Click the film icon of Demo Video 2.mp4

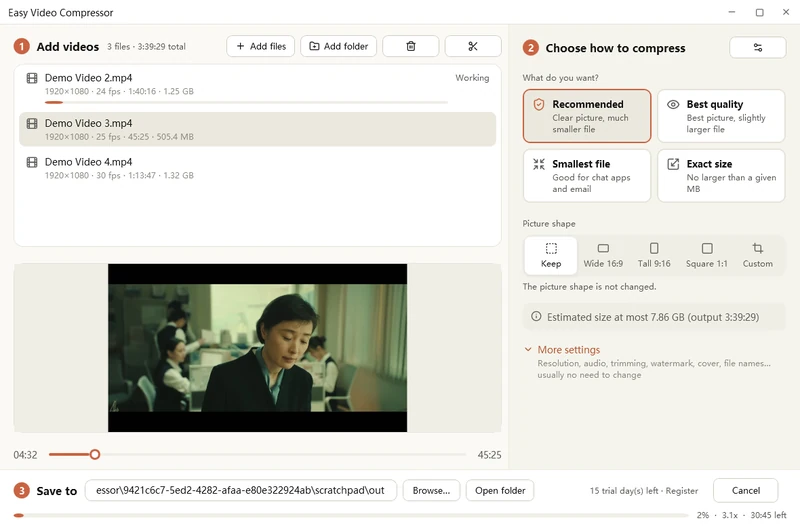(x=32, y=78)
